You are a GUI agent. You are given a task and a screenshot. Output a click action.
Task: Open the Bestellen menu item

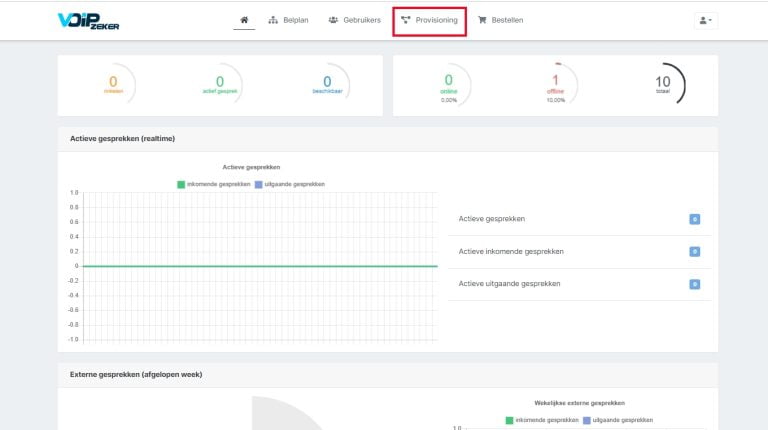(501, 20)
